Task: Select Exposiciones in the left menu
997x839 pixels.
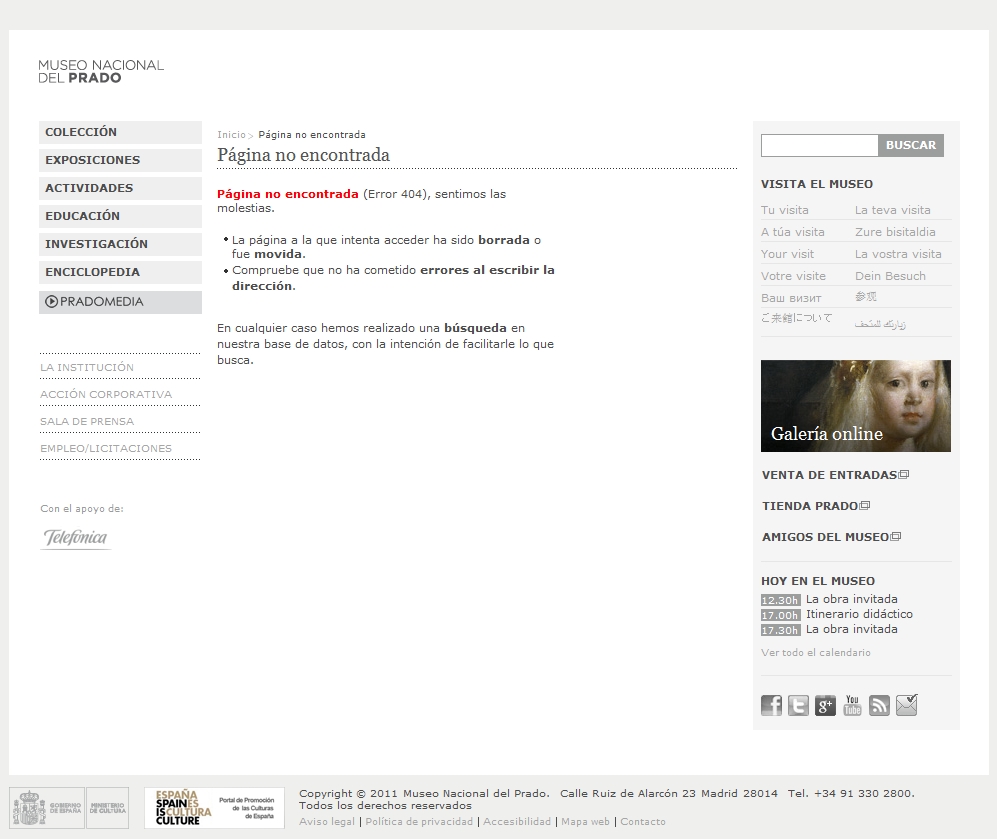Action: (x=92, y=160)
